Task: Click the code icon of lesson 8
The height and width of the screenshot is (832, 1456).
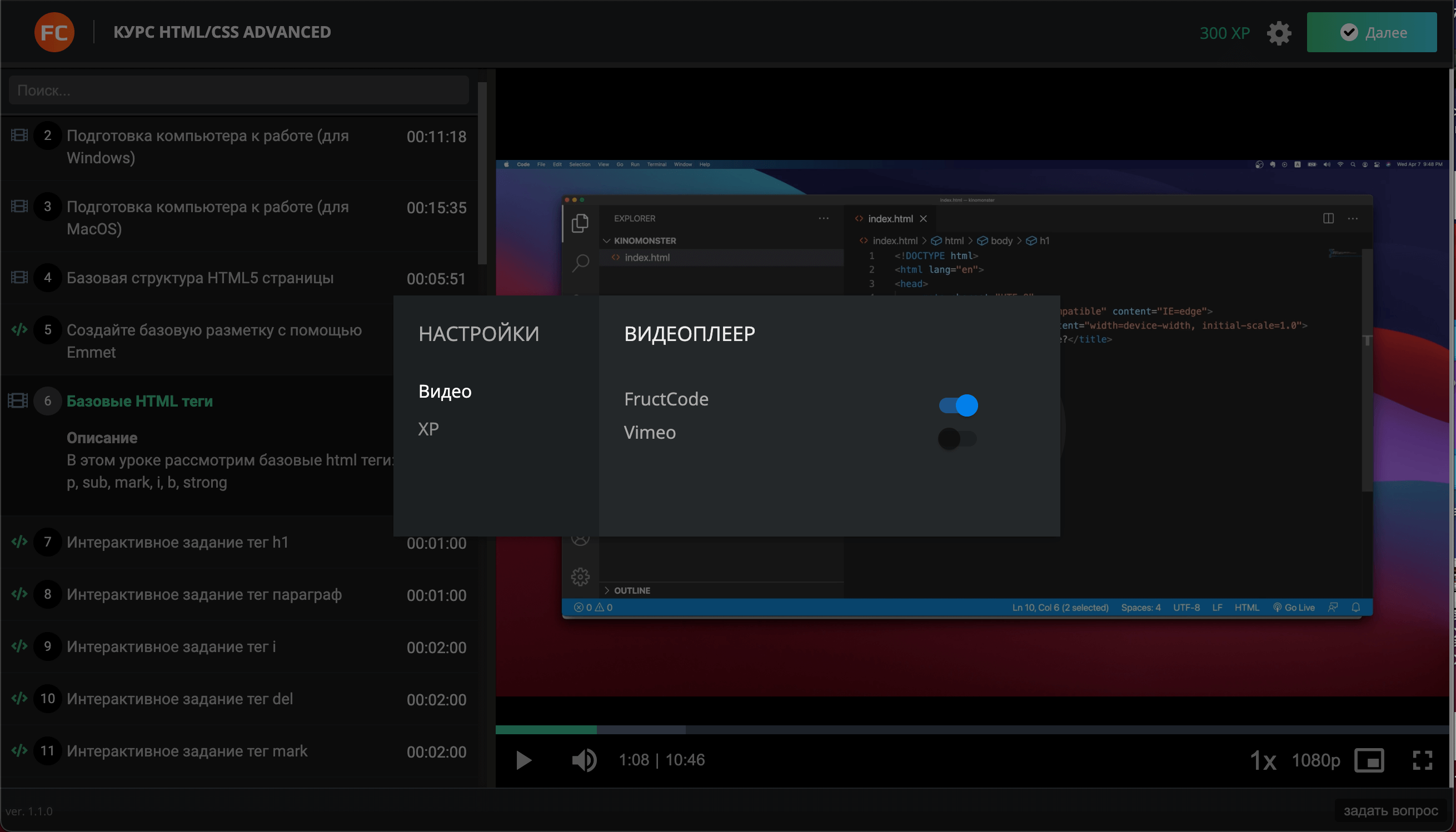Action: [x=19, y=594]
